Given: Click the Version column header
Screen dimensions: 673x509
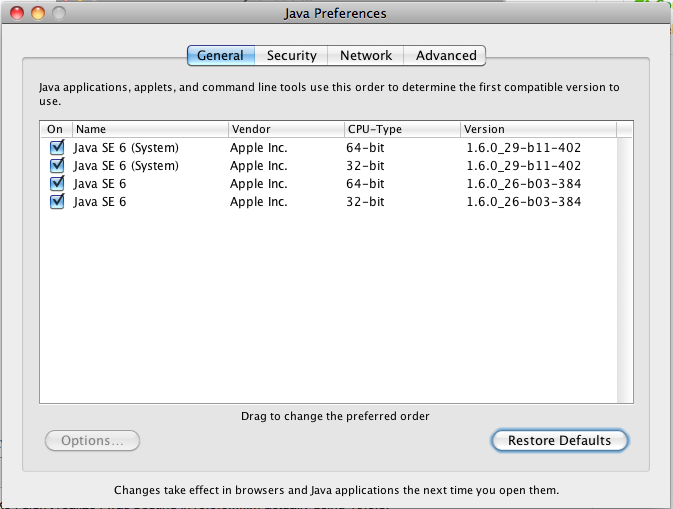Looking at the screenshot, I should pyautogui.click(x=538, y=129).
